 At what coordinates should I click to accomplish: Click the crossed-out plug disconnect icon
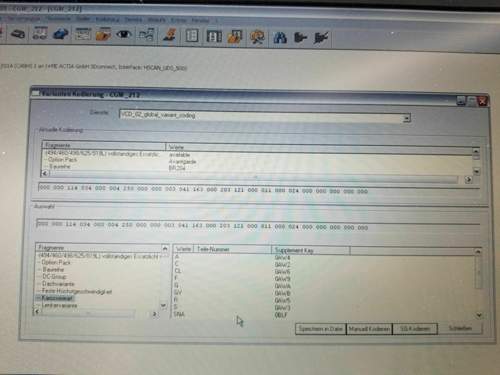click(x=321, y=38)
